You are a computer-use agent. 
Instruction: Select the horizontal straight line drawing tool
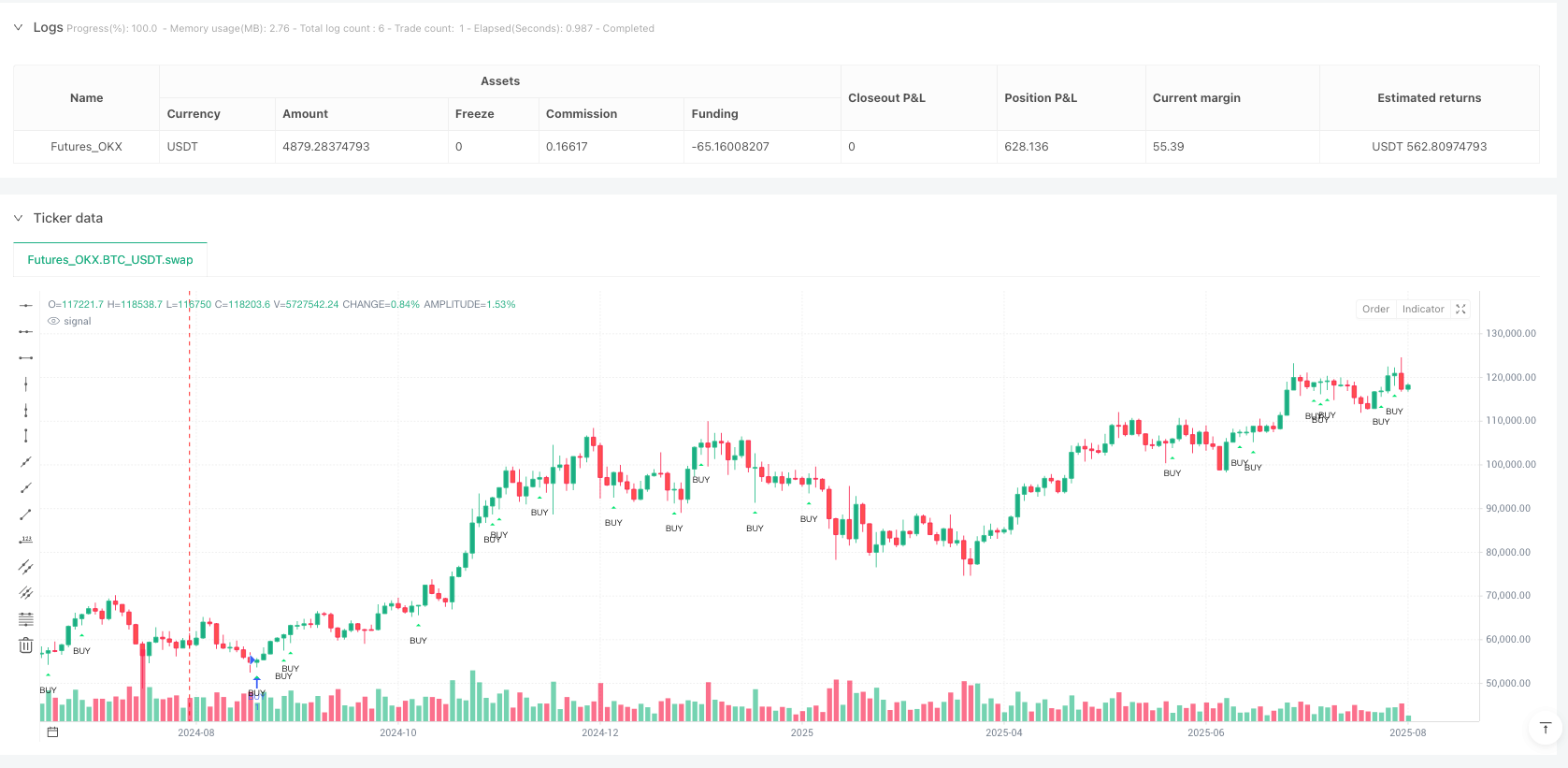pyautogui.click(x=26, y=305)
